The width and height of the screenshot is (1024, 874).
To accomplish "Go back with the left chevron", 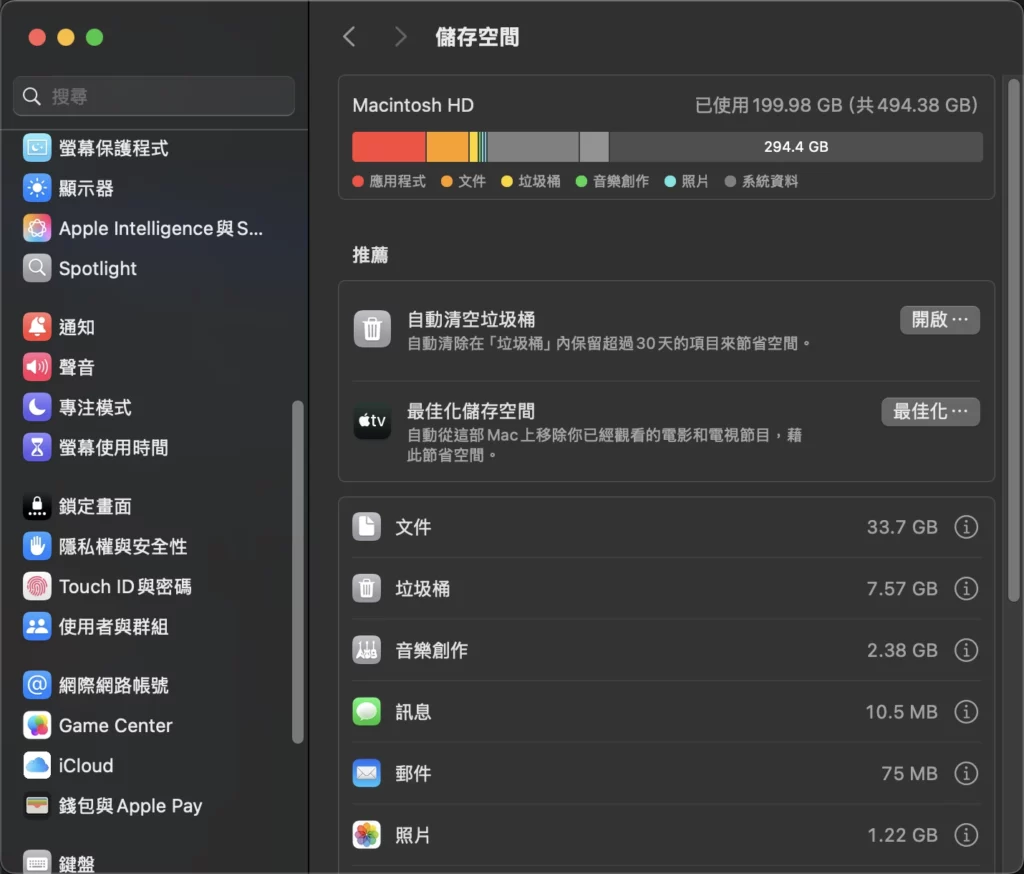I will point(349,37).
